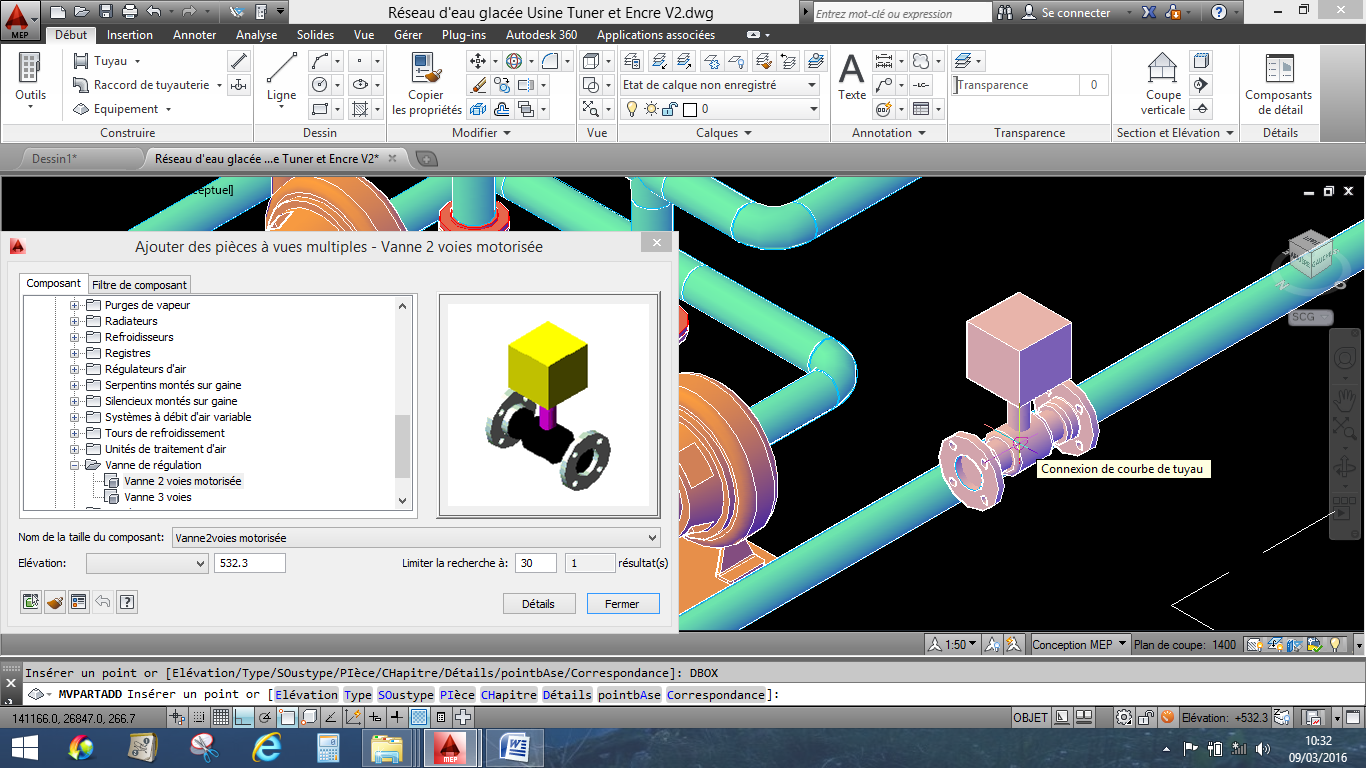Toggle the layer lock padlock icon

[x=670, y=109]
